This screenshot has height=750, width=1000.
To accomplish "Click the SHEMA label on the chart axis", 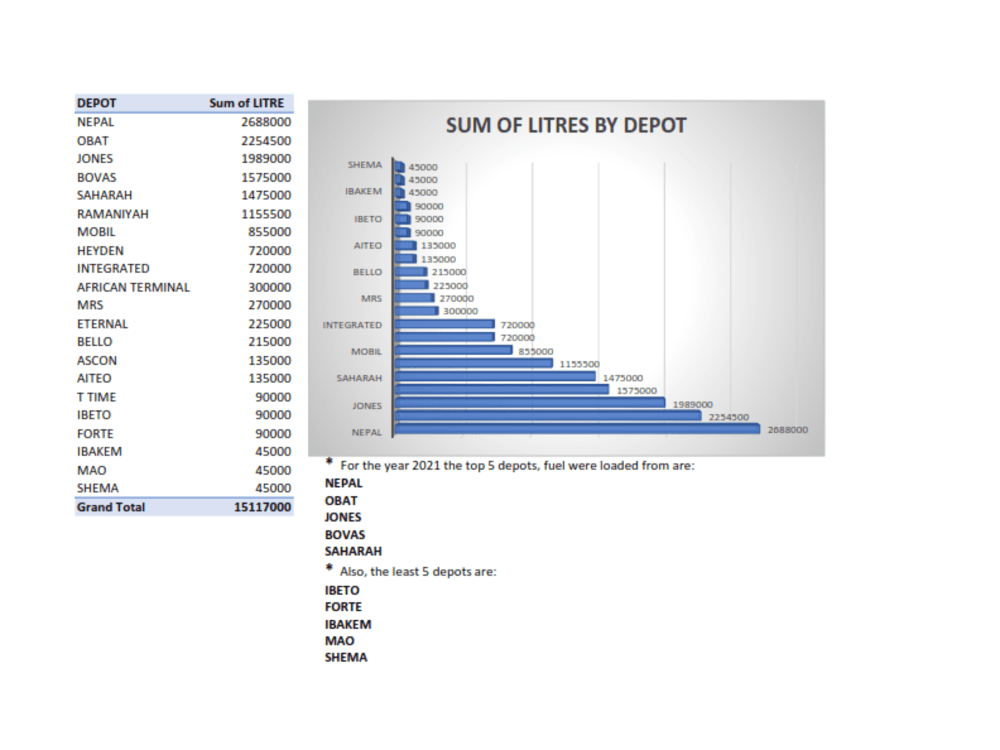I will click(x=365, y=165).
